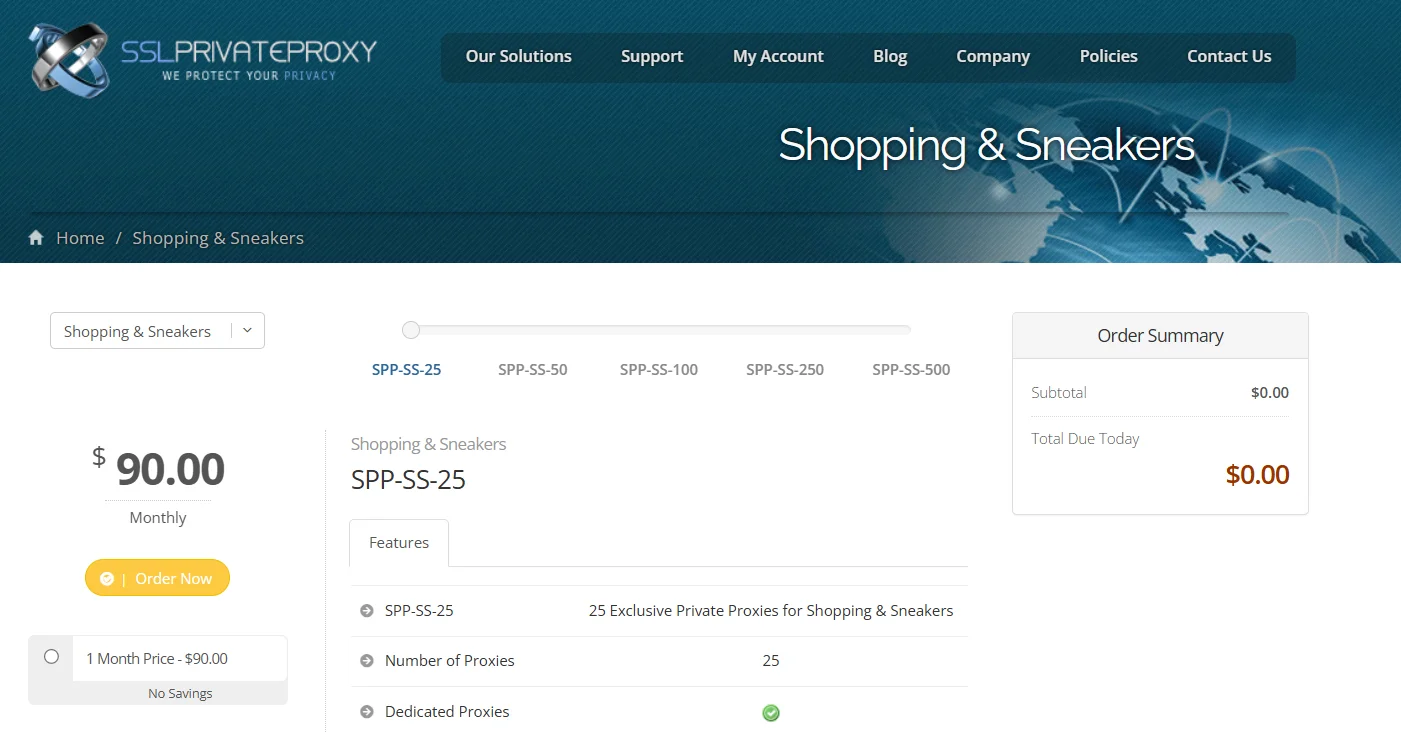Click the Dedicated Proxies label

pos(447,712)
